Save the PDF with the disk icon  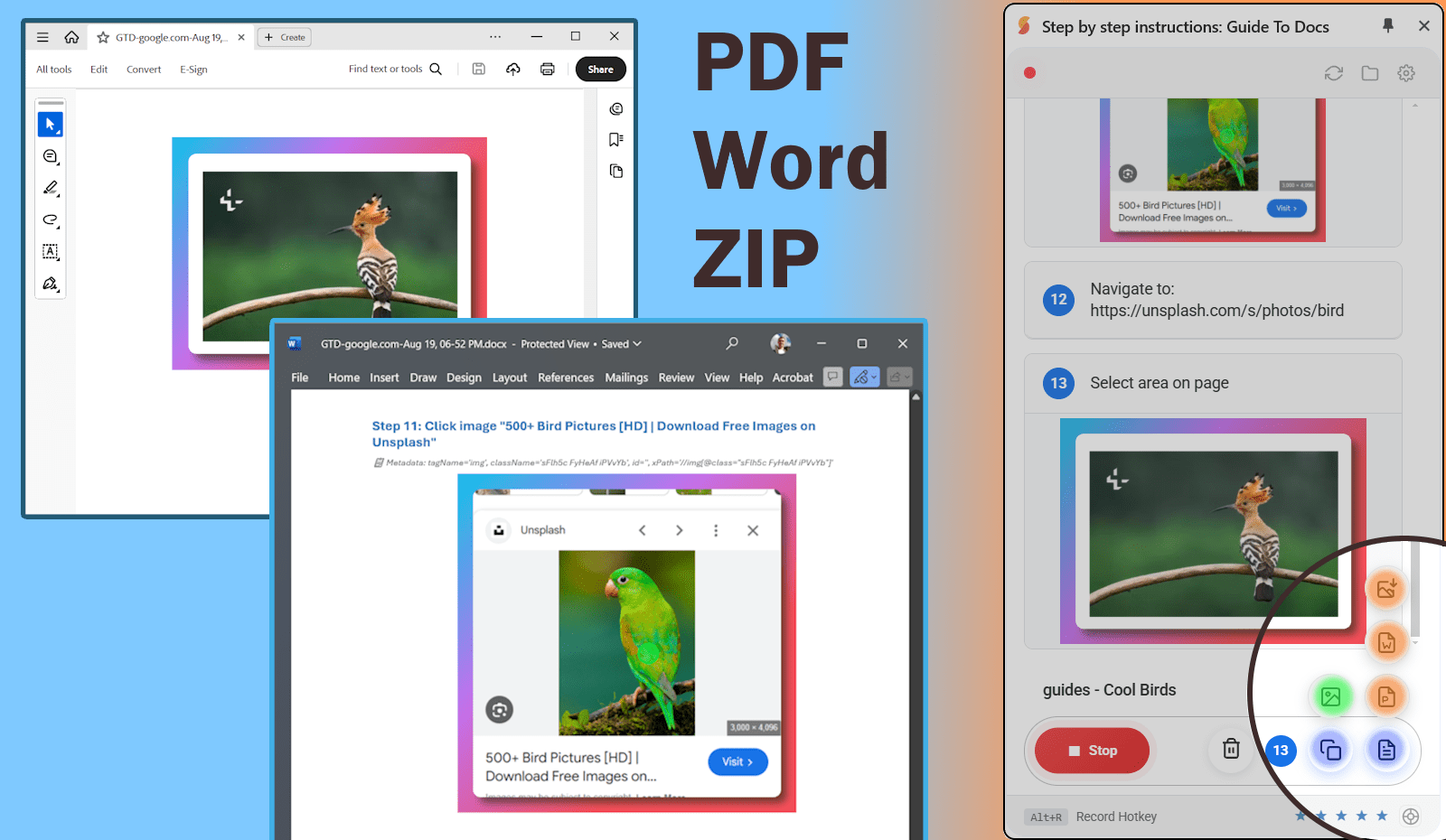click(479, 69)
